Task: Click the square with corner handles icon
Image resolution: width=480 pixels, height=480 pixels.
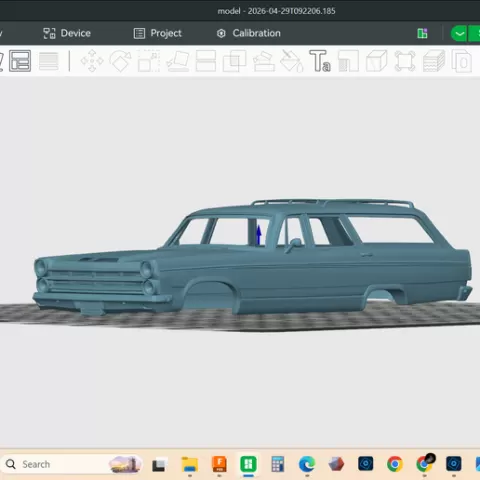Action: point(405,61)
